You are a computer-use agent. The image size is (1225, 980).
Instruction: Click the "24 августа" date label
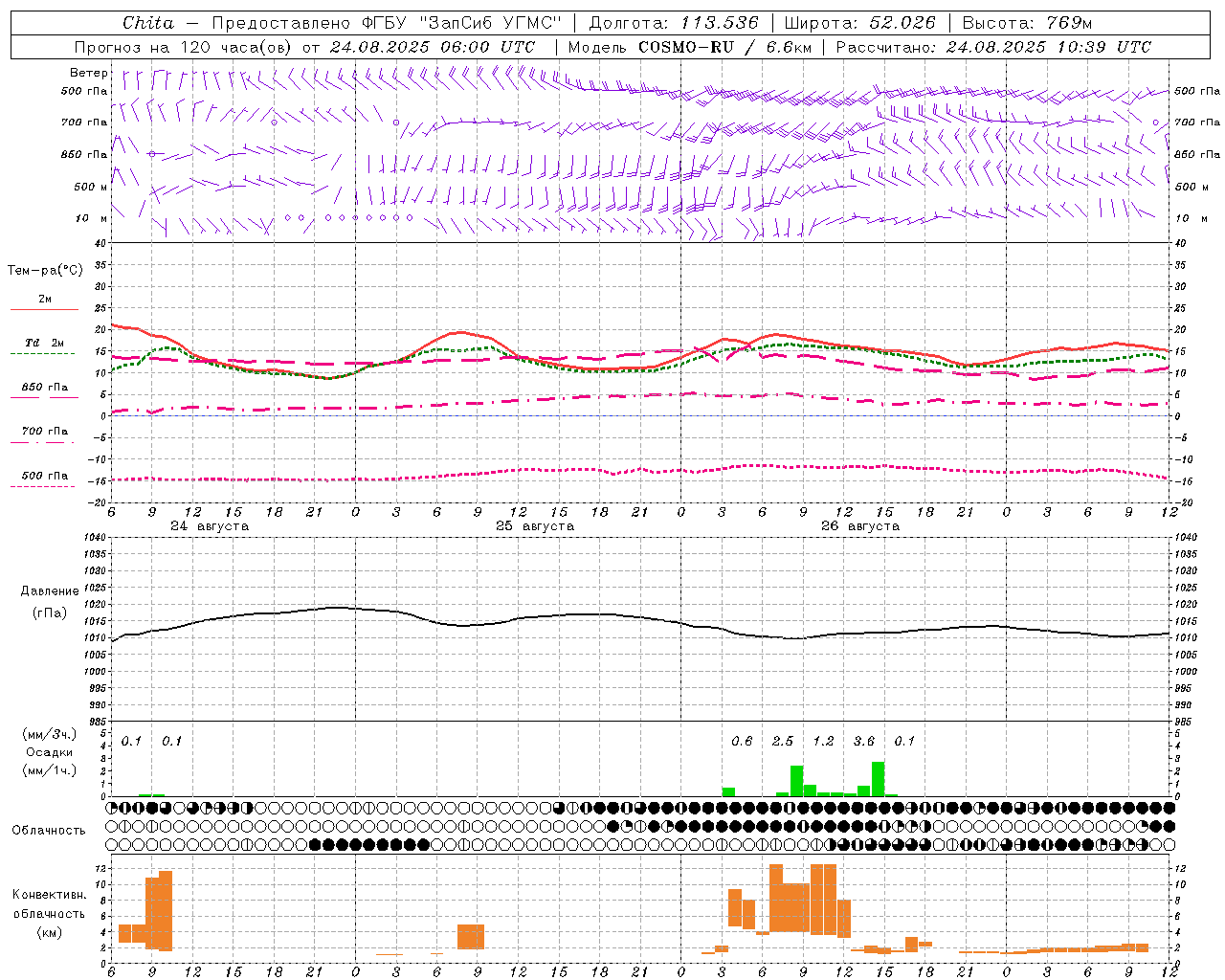point(210,526)
